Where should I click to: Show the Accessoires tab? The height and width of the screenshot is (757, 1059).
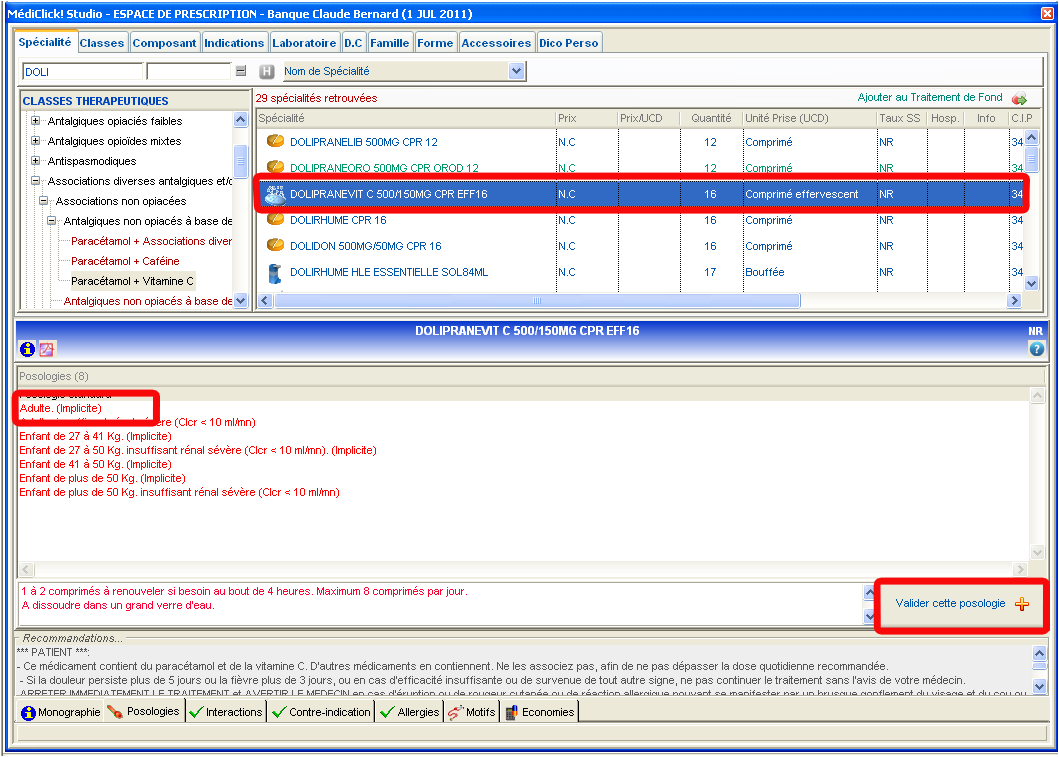(496, 43)
